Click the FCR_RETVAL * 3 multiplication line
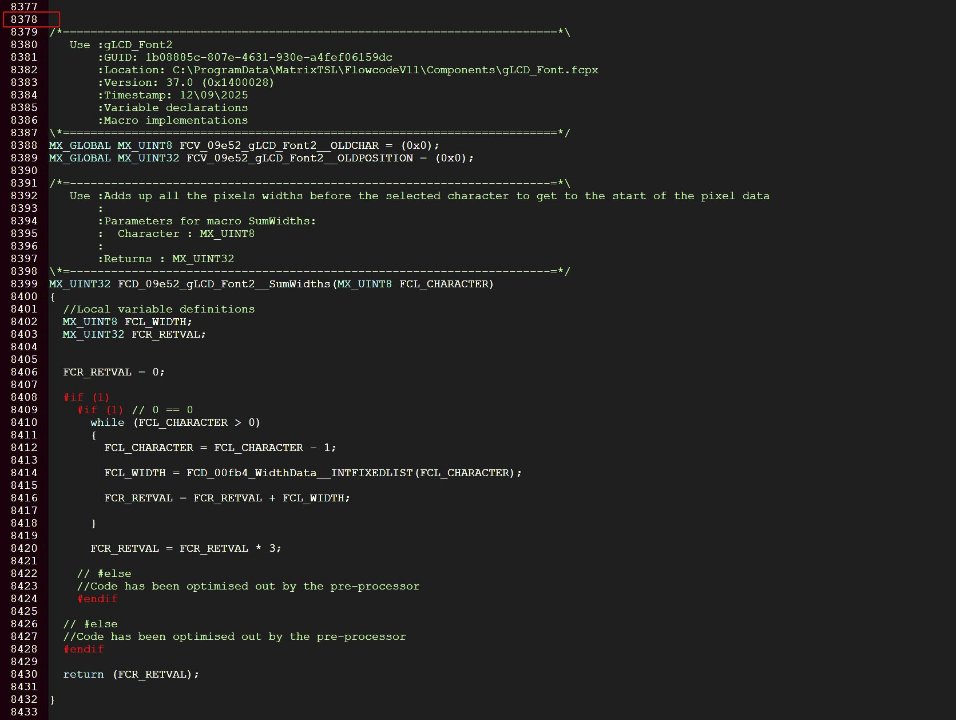 (x=185, y=548)
